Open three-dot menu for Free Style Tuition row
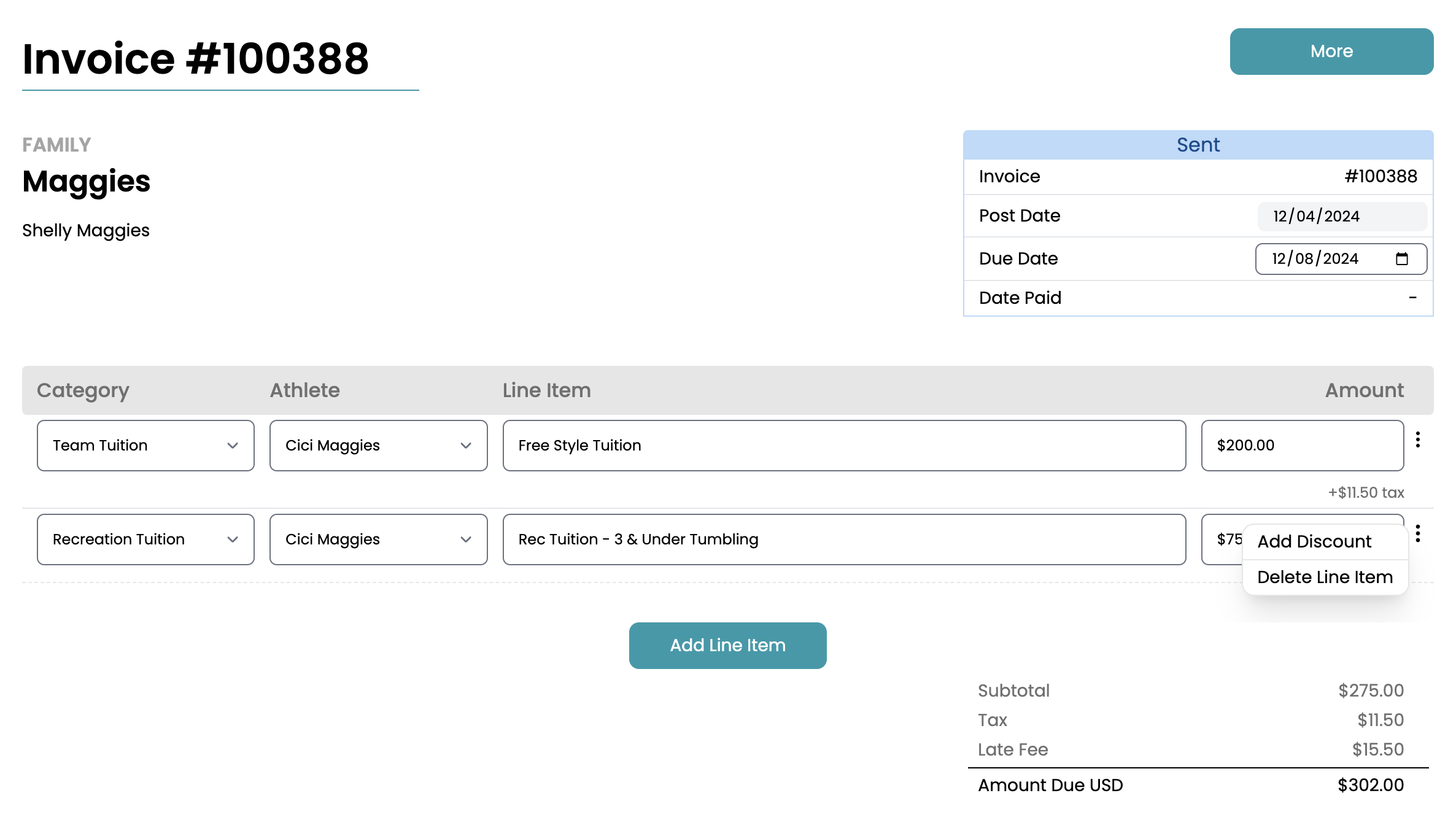The image size is (1456, 820). coord(1417,439)
